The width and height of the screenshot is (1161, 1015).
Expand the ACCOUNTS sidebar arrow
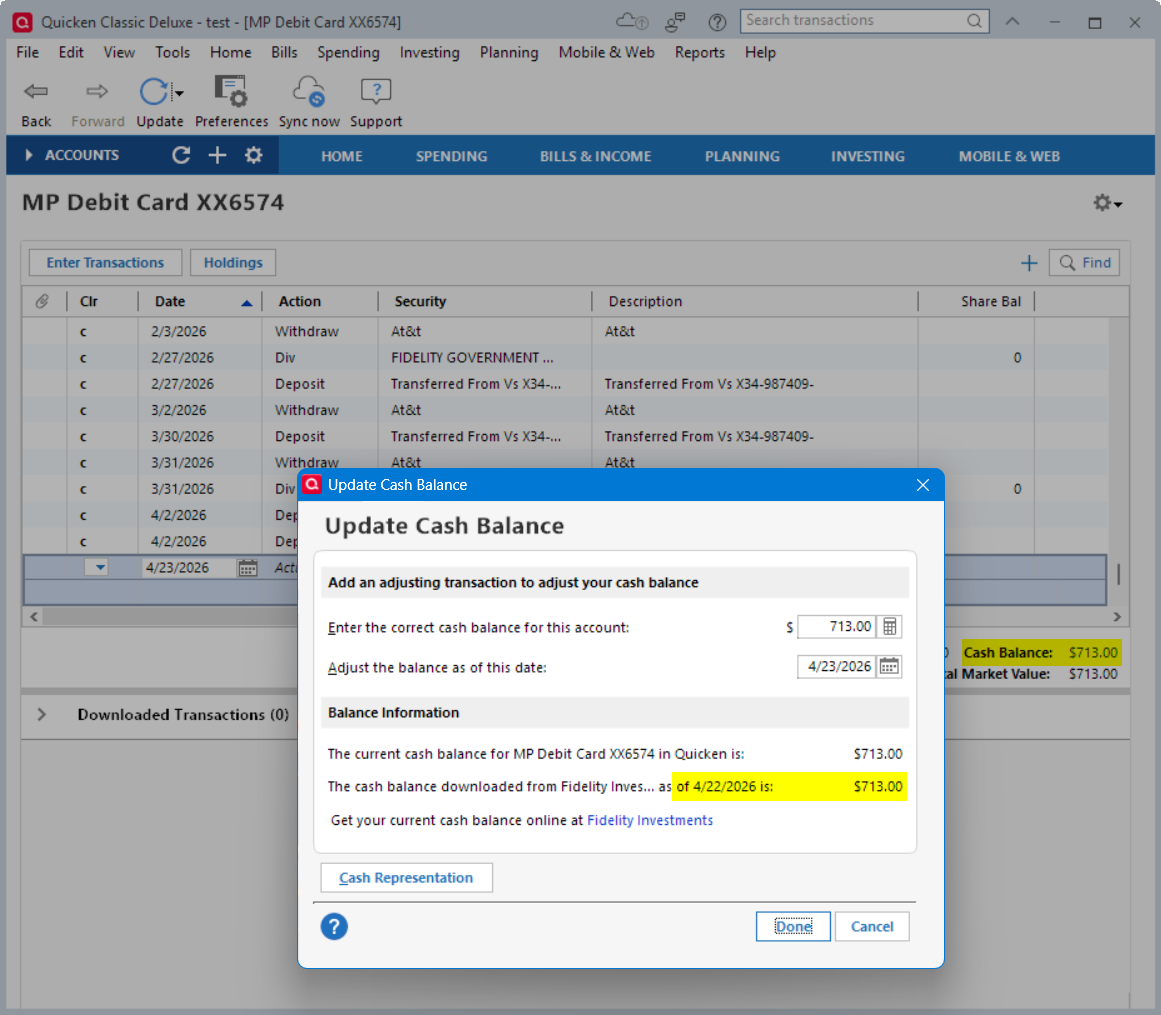(x=28, y=155)
